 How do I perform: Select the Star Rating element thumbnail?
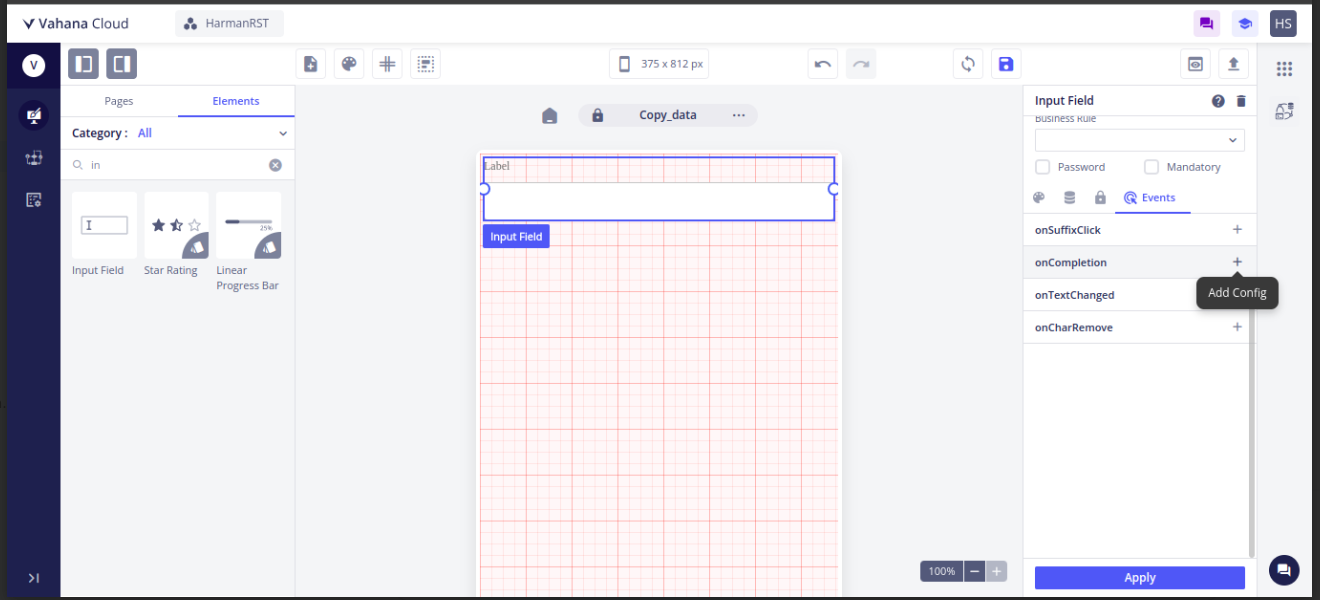pos(176,226)
